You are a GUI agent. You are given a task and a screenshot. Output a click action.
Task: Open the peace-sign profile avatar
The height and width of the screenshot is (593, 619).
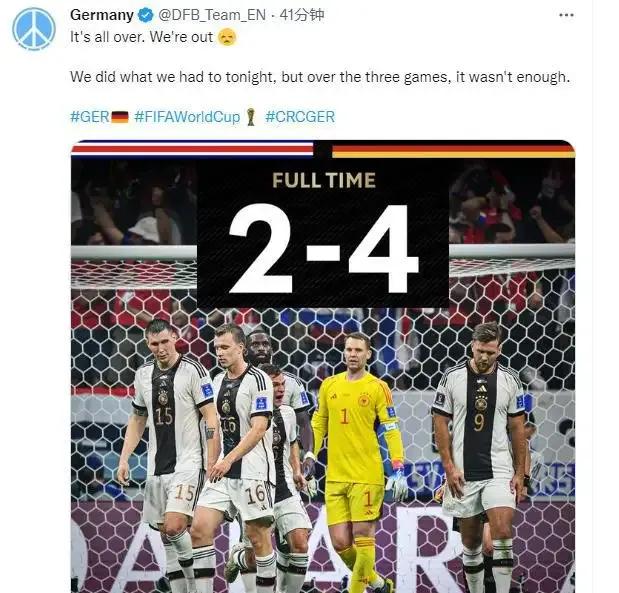pos(34,29)
